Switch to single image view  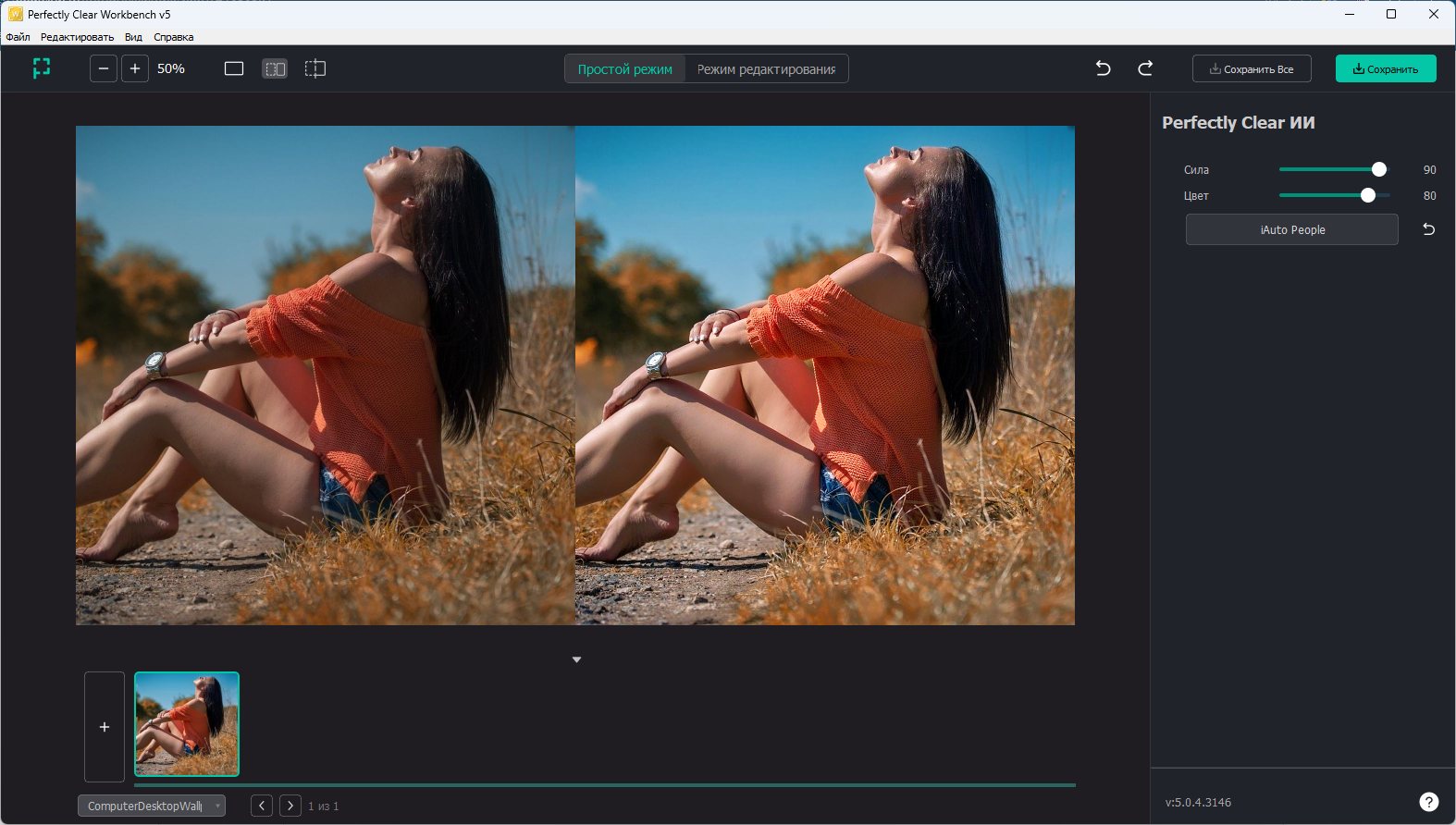pos(234,68)
